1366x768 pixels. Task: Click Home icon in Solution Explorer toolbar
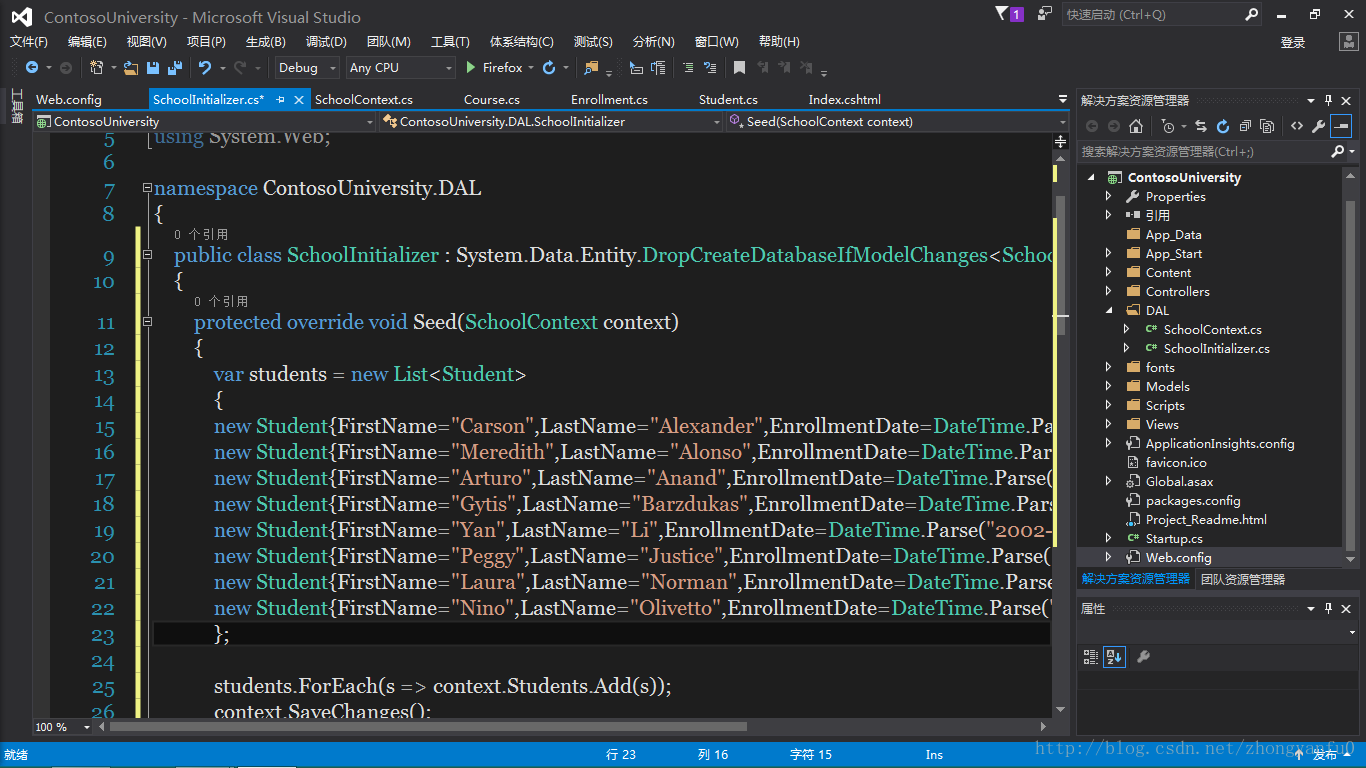click(x=1136, y=126)
